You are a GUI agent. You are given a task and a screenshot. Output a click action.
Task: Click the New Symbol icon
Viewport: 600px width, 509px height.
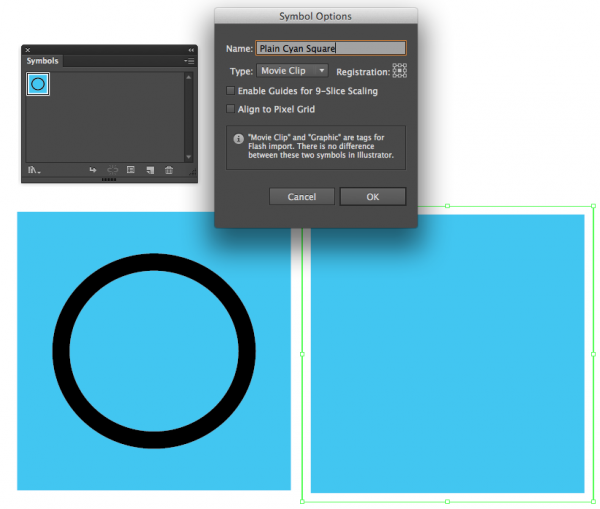point(149,170)
